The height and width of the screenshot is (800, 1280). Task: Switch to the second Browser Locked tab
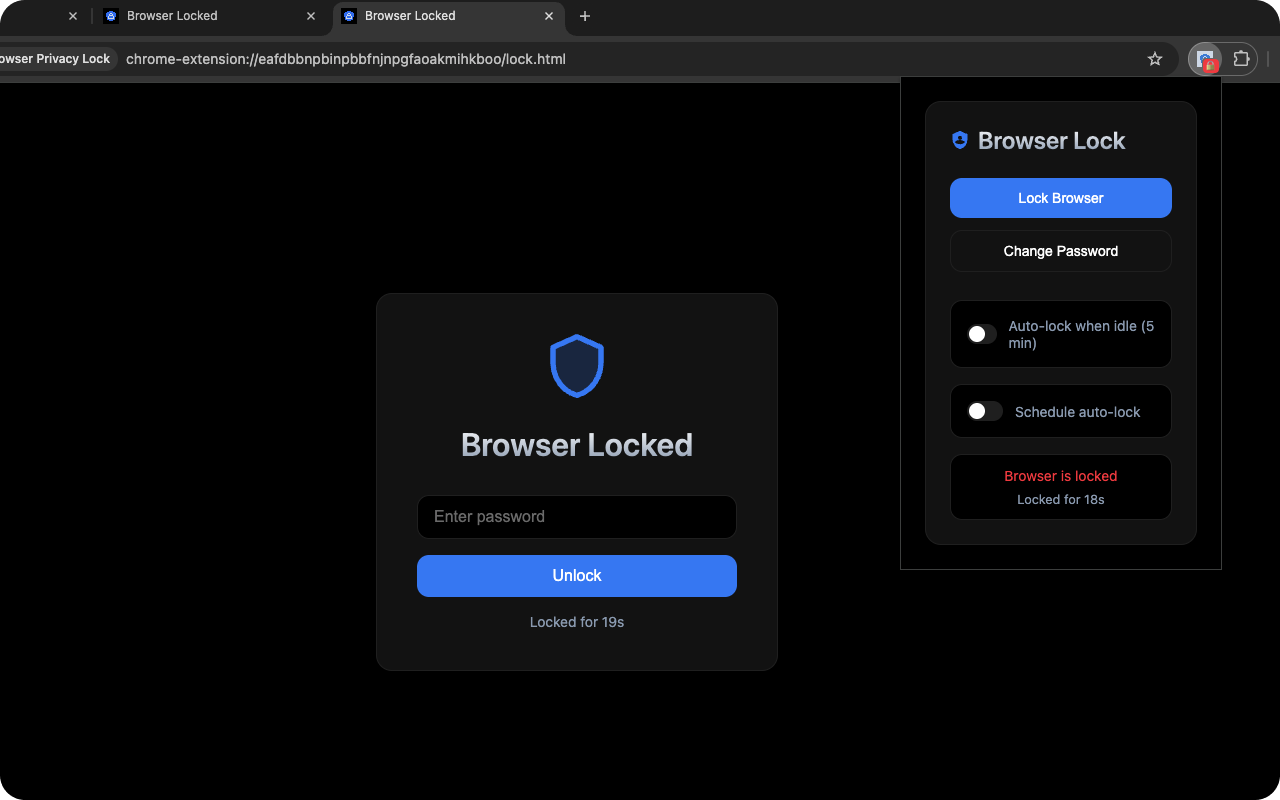tap(200, 16)
